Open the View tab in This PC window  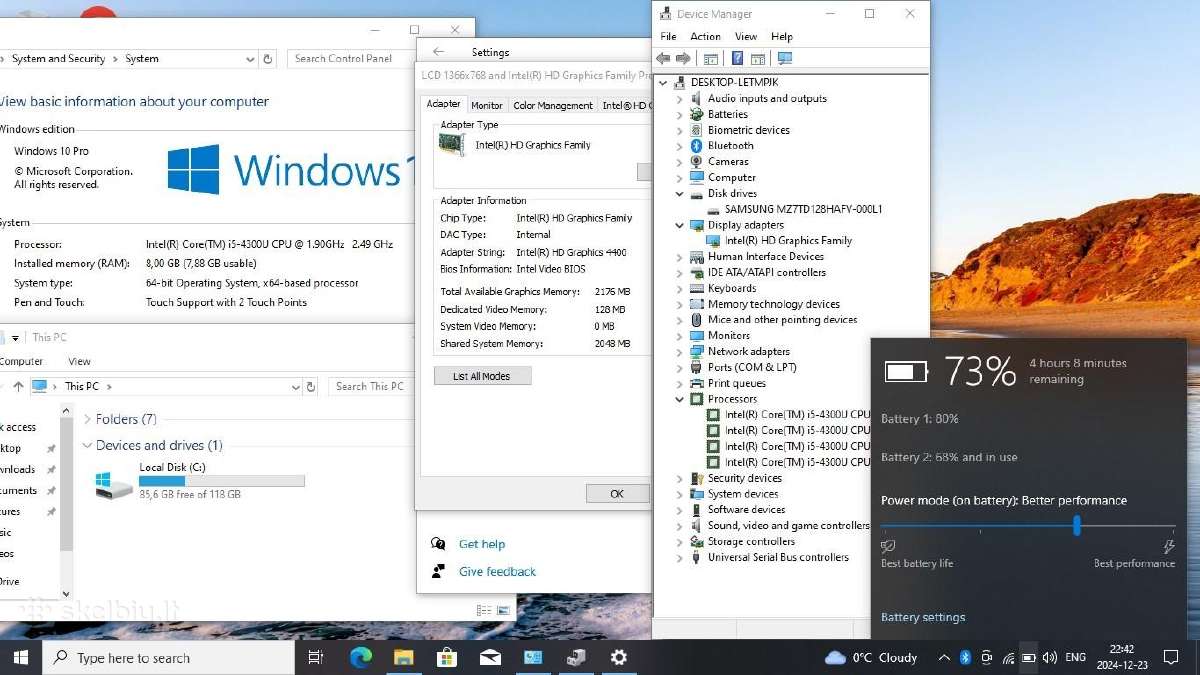[79, 361]
